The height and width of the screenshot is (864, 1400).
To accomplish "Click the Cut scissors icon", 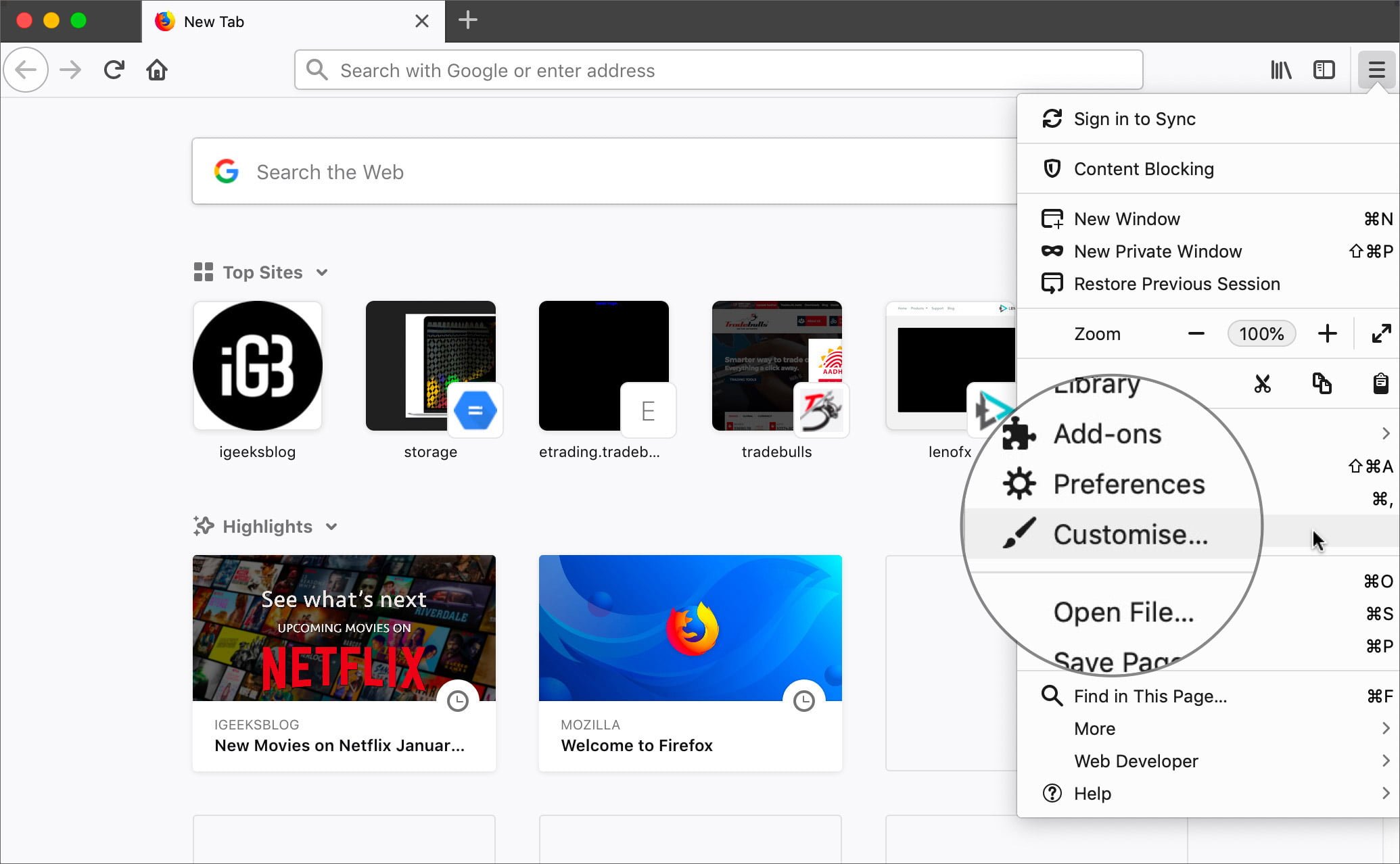I will click(1262, 383).
